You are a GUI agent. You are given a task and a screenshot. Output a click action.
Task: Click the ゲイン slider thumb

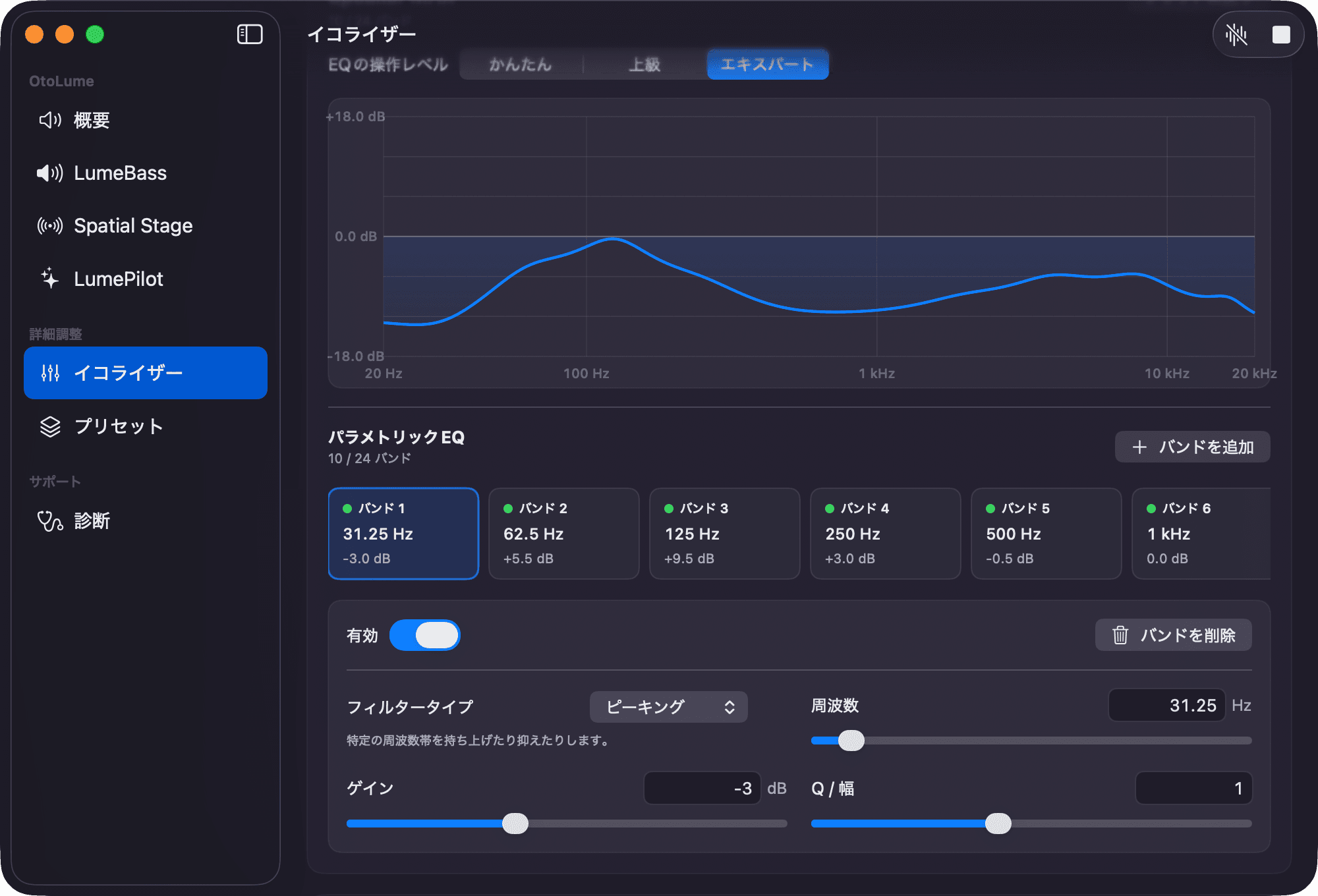(515, 824)
